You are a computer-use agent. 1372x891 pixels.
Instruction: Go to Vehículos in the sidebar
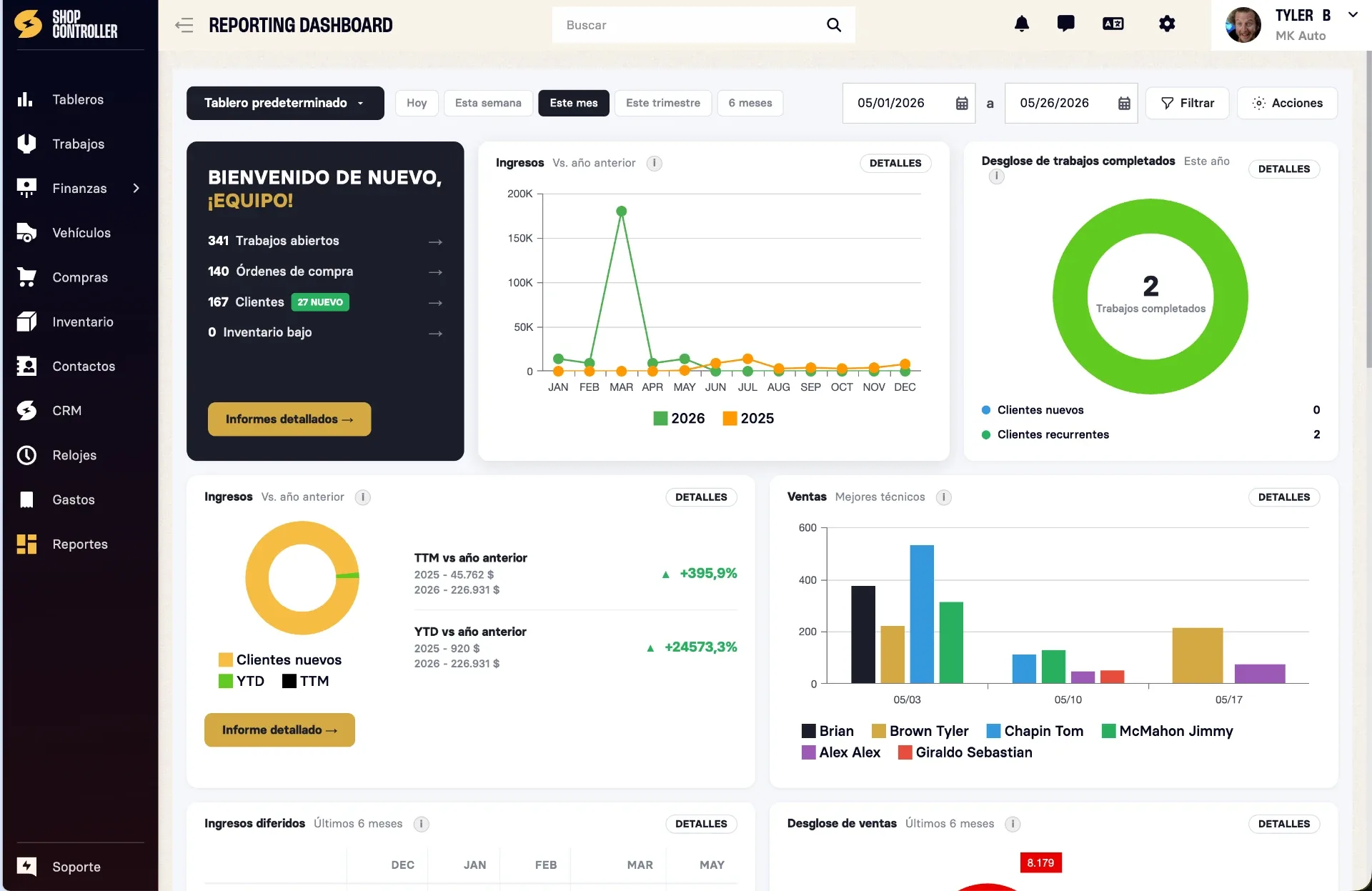click(81, 233)
